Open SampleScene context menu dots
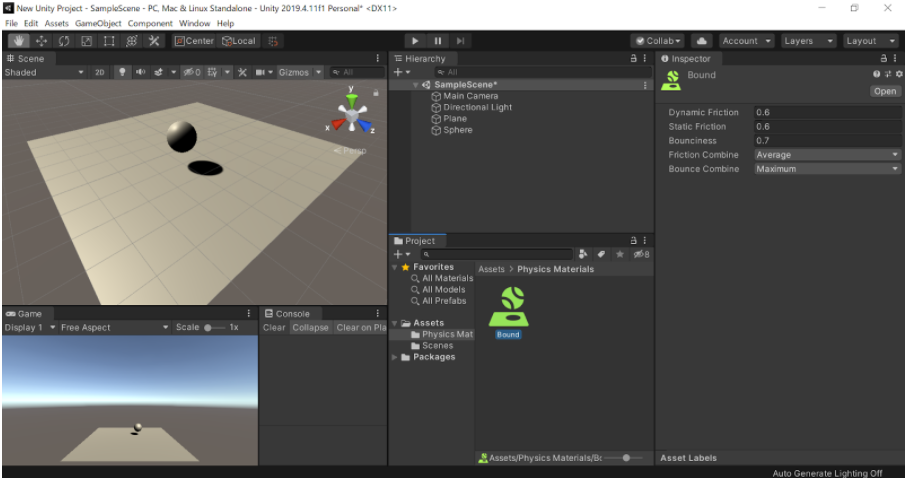This screenshot has height=482, width=909. (x=645, y=85)
